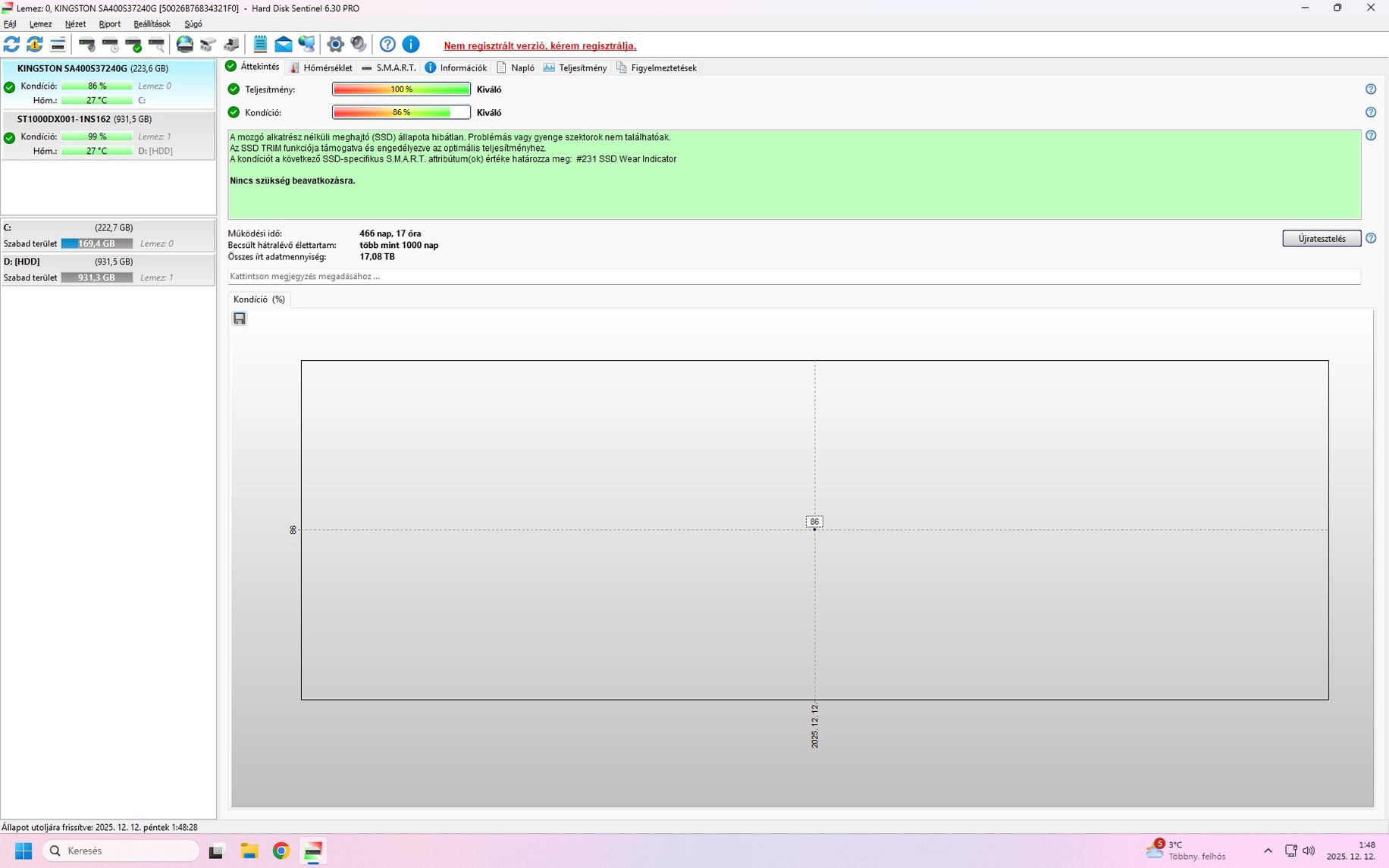
Task: Click the Kondíció 86 % bar in overview
Action: 401,112
